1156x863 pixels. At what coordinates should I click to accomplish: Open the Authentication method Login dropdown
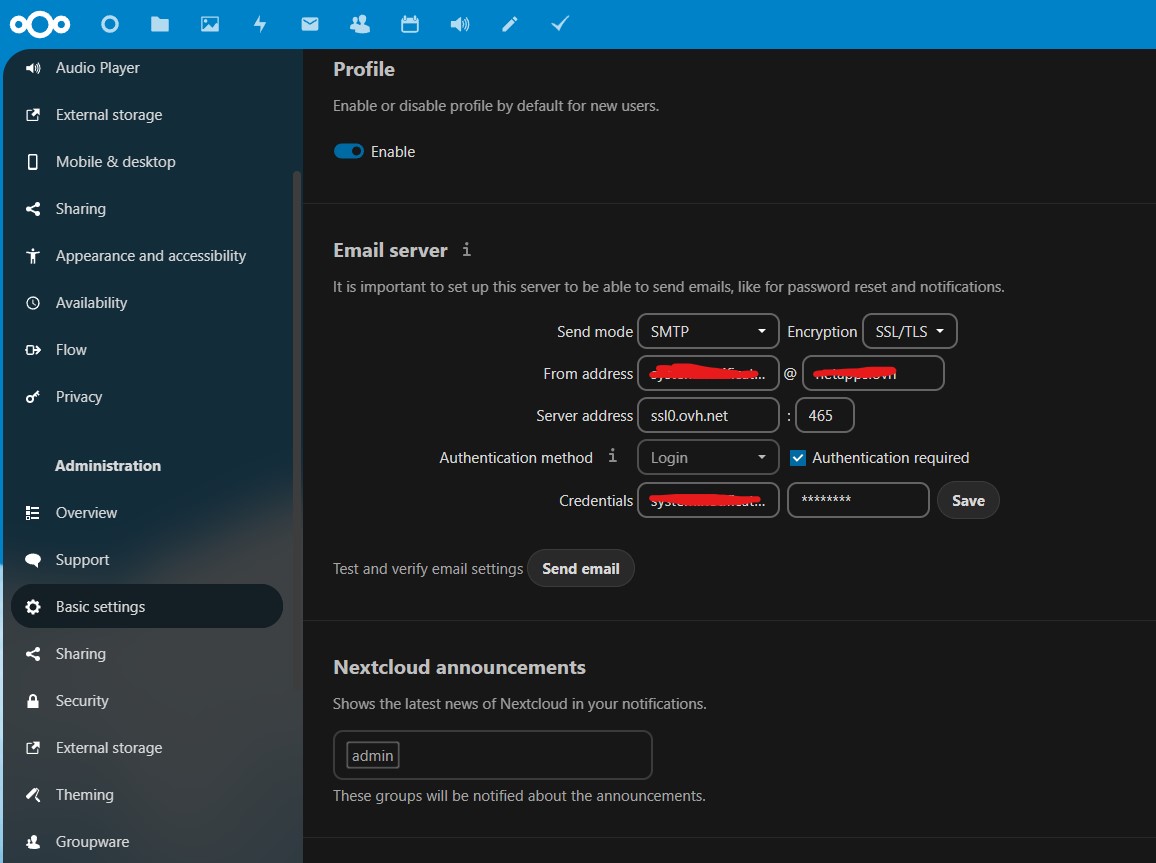[708, 458]
